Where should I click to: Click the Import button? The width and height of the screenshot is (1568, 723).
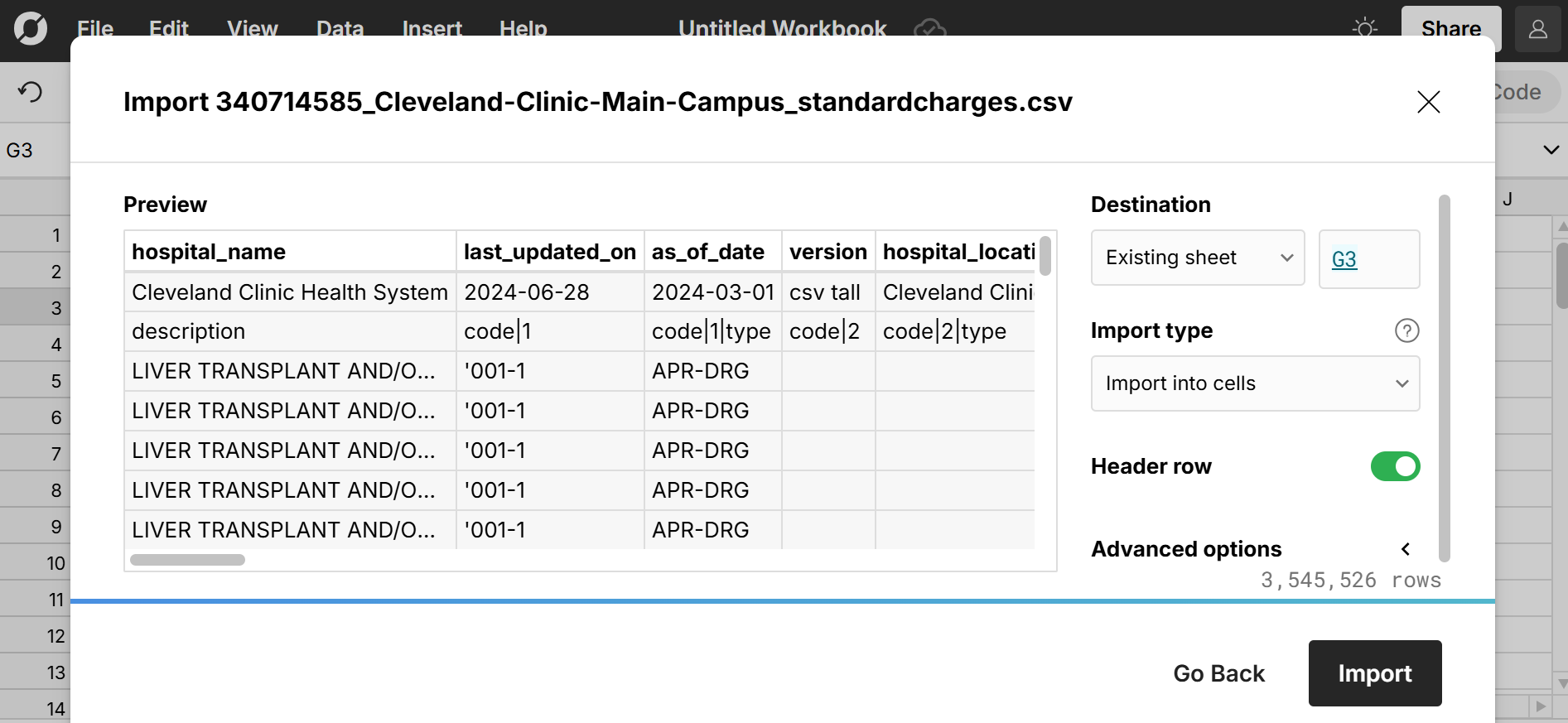click(x=1374, y=673)
